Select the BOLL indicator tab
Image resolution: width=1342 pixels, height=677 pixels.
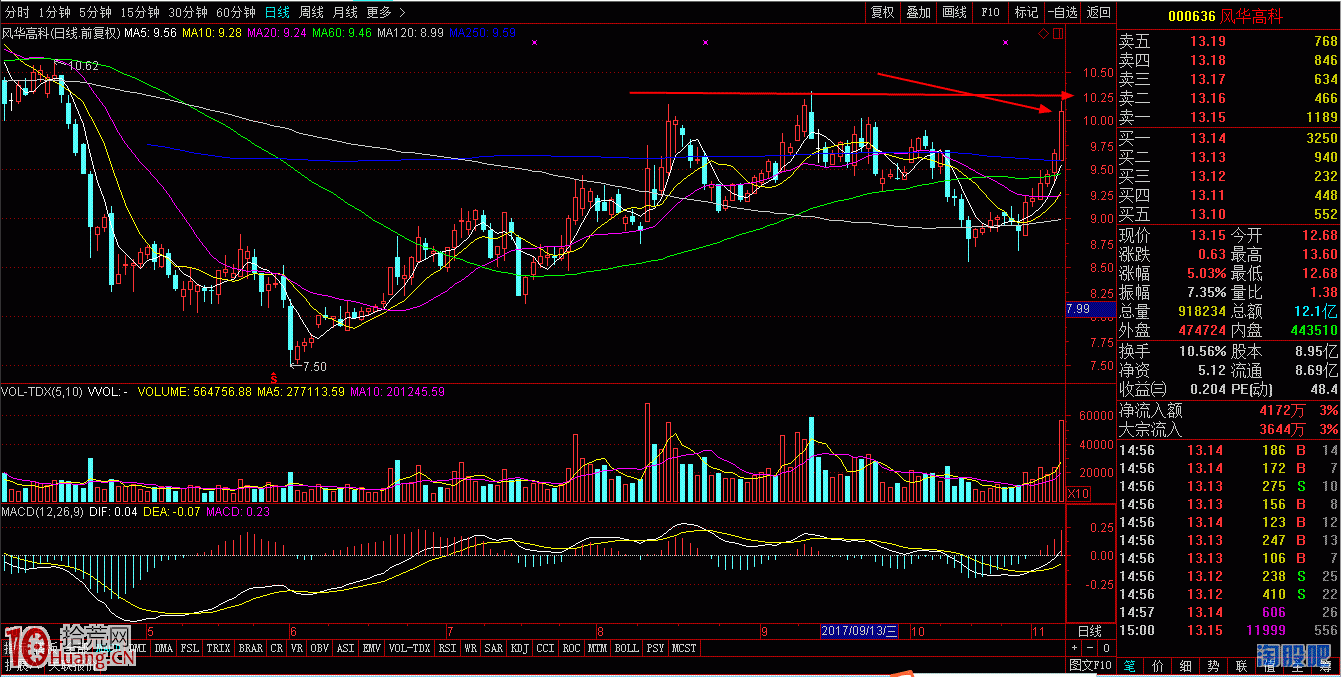click(627, 648)
